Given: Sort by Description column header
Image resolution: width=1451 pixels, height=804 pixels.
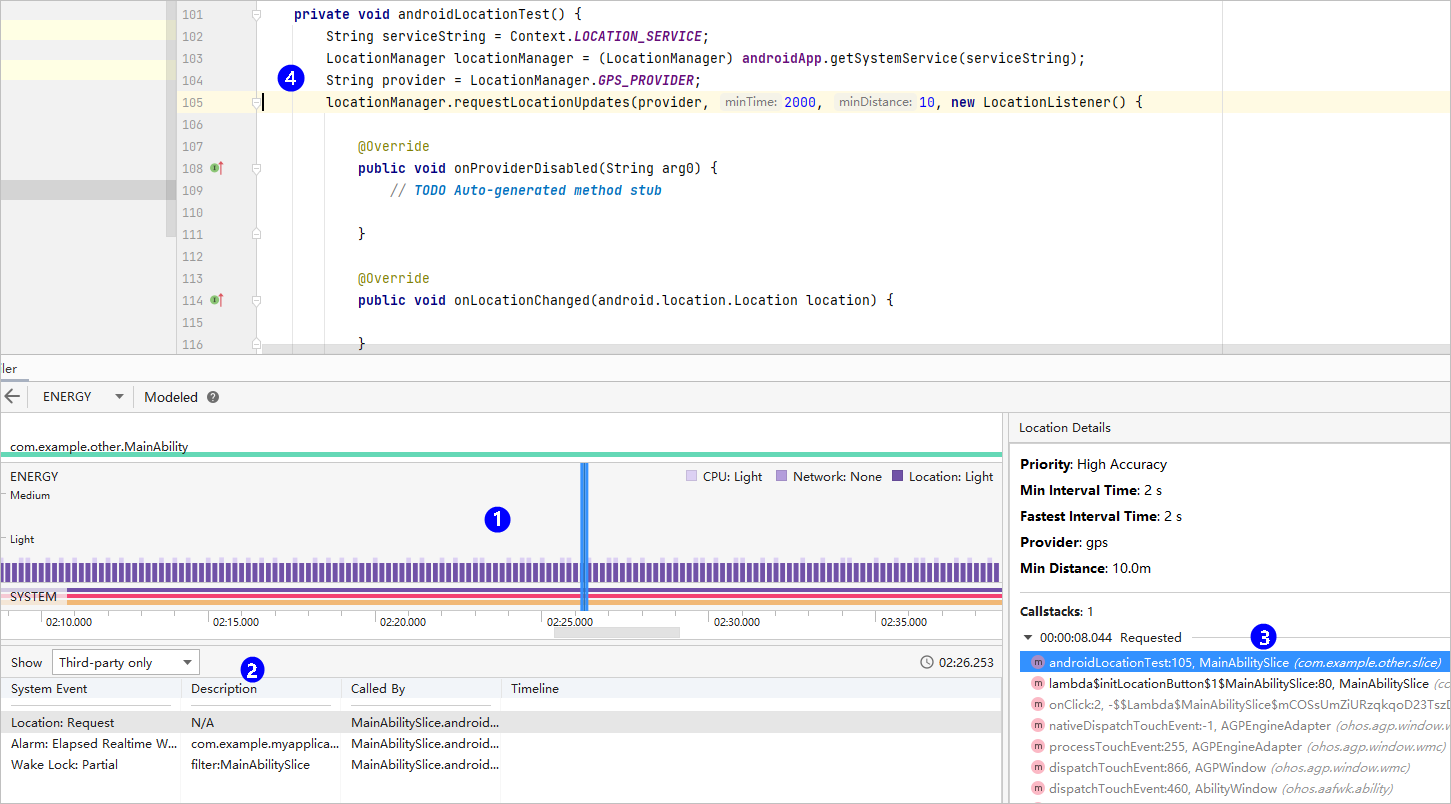Looking at the screenshot, I should 261,689.
